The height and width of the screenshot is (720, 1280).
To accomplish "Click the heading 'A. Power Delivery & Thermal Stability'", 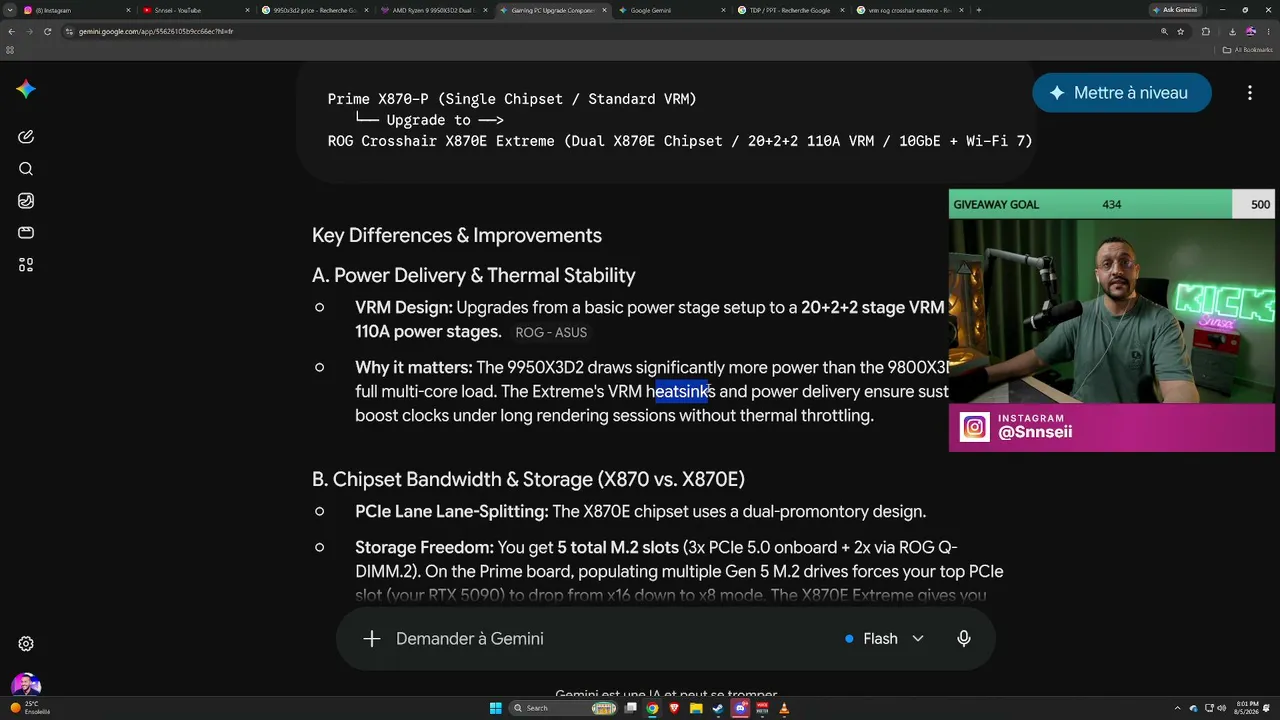I will (474, 276).
